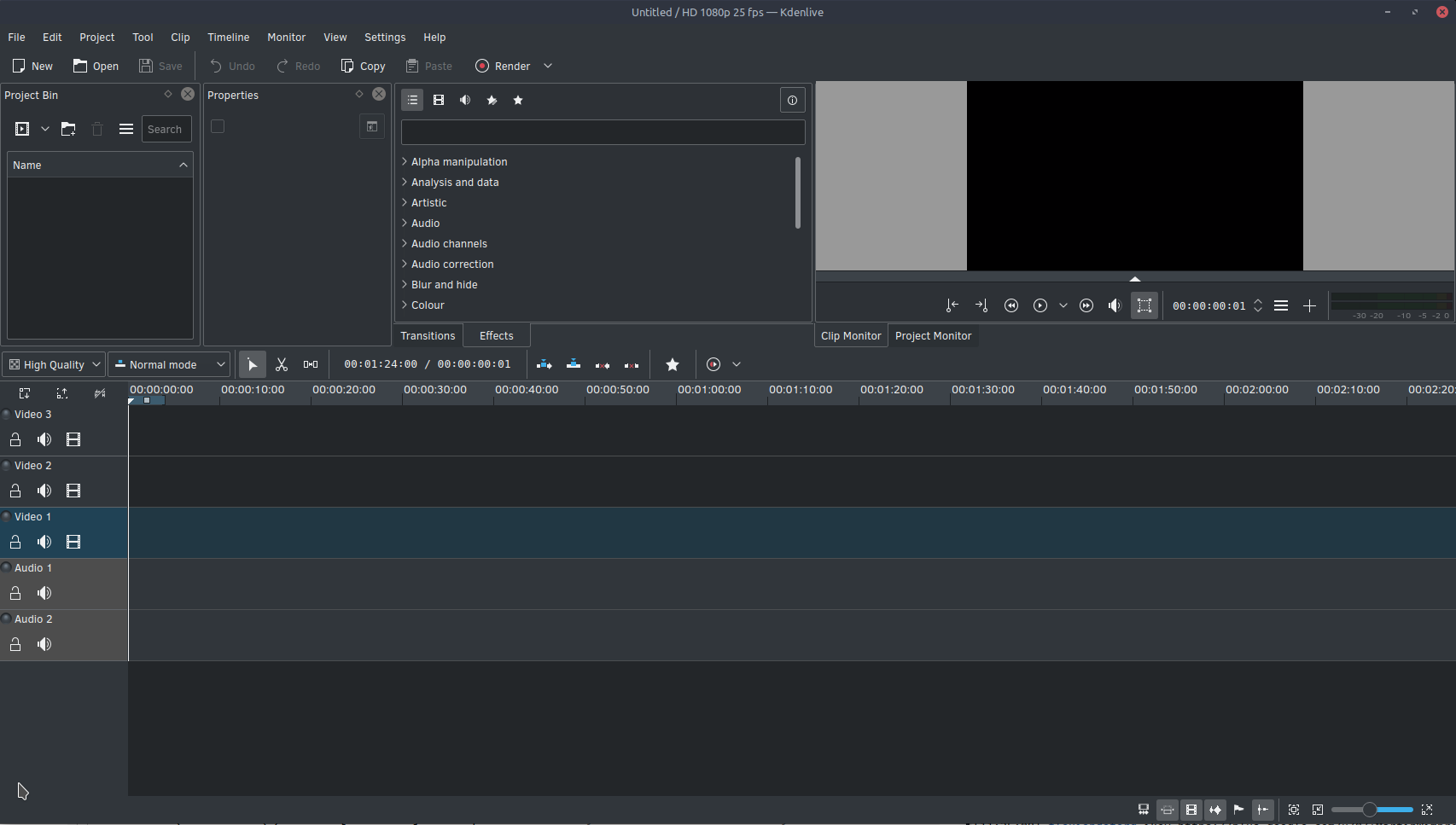Mute the Audio 2 track
This screenshot has width=1456, height=825.
44,644
